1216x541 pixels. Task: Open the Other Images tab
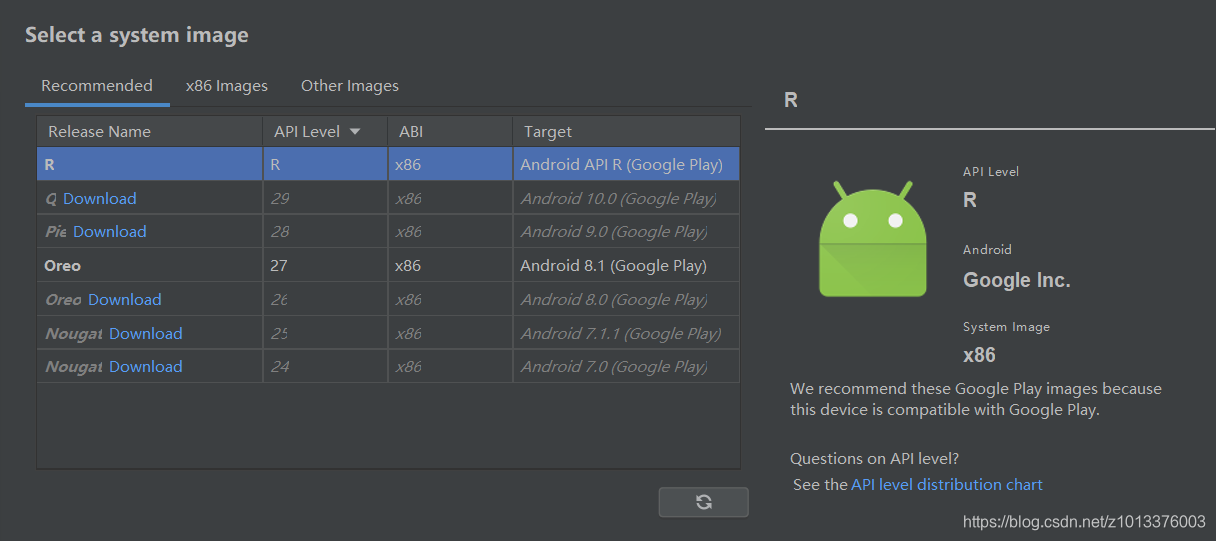tap(350, 86)
